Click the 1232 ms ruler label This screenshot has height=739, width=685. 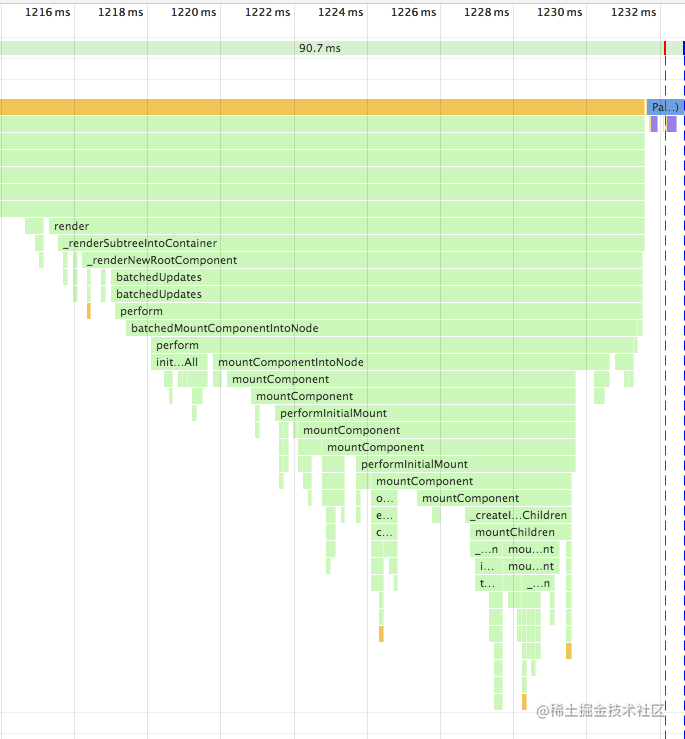click(633, 12)
